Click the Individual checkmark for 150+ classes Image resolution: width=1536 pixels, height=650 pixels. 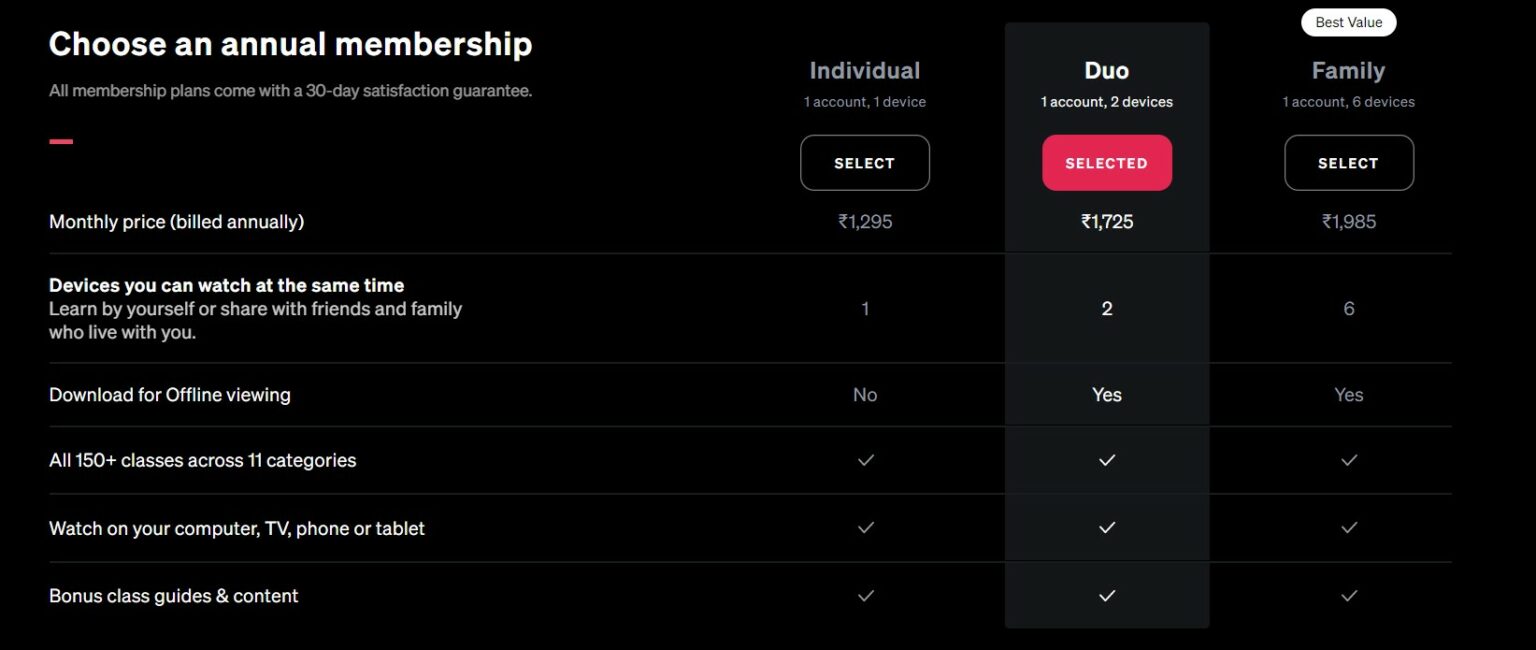pyautogui.click(x=865, y=460)
